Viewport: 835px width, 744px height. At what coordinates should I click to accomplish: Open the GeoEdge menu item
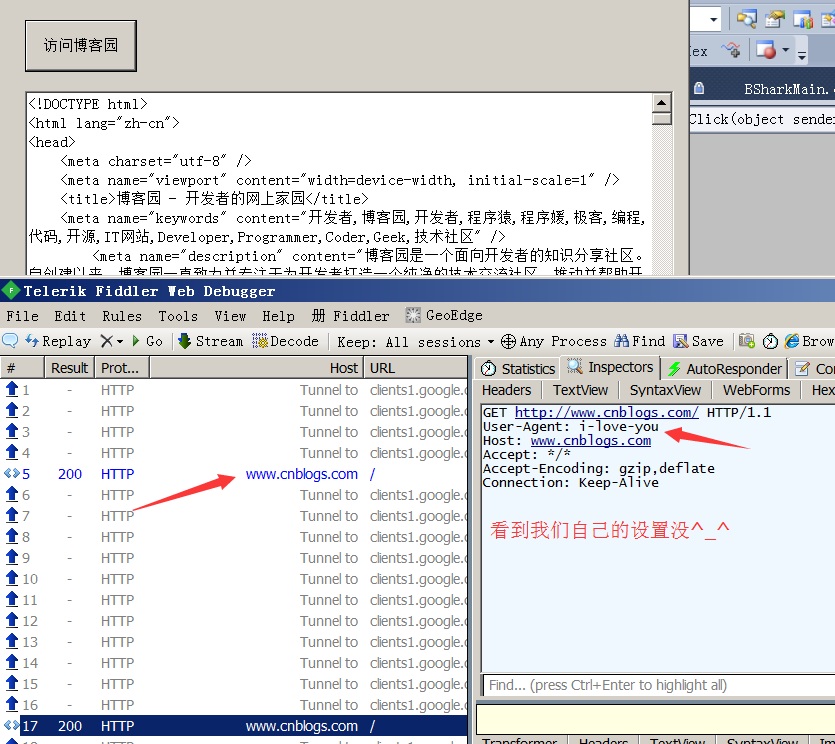click(444, 315)
